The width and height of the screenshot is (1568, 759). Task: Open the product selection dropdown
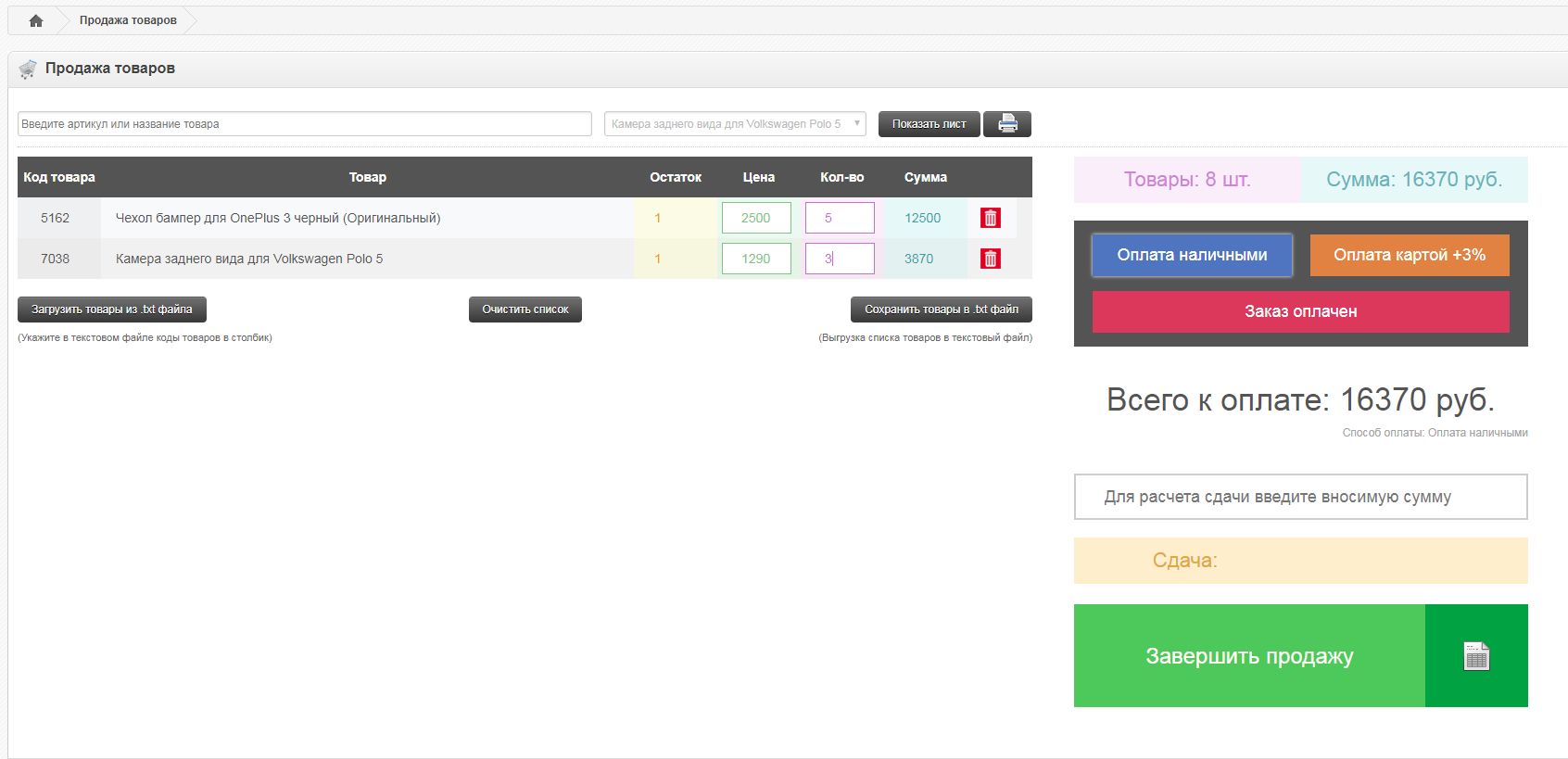(x=734, y=124)
